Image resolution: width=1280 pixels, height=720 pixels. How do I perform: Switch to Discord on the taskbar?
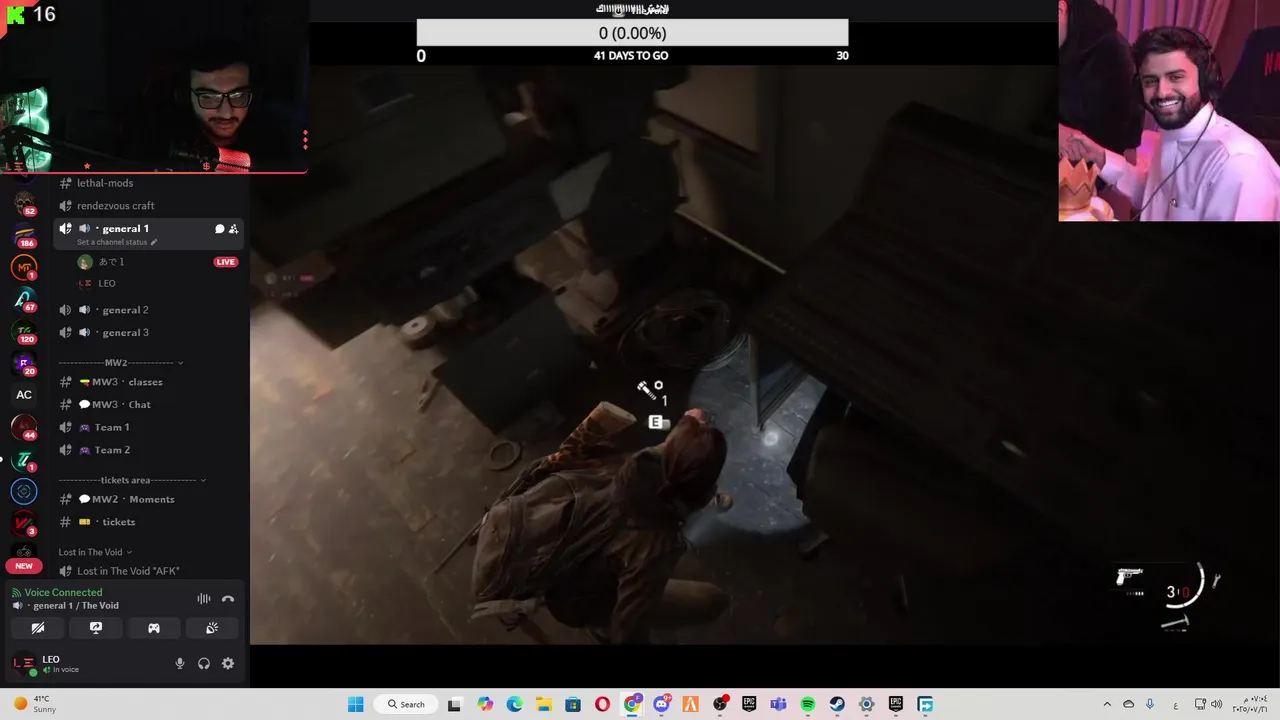pos(661,704)
